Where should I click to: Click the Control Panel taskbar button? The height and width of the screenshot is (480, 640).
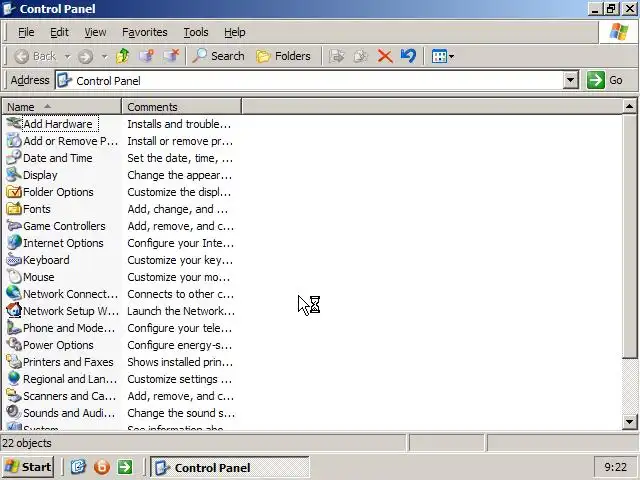tap(230, 467)
